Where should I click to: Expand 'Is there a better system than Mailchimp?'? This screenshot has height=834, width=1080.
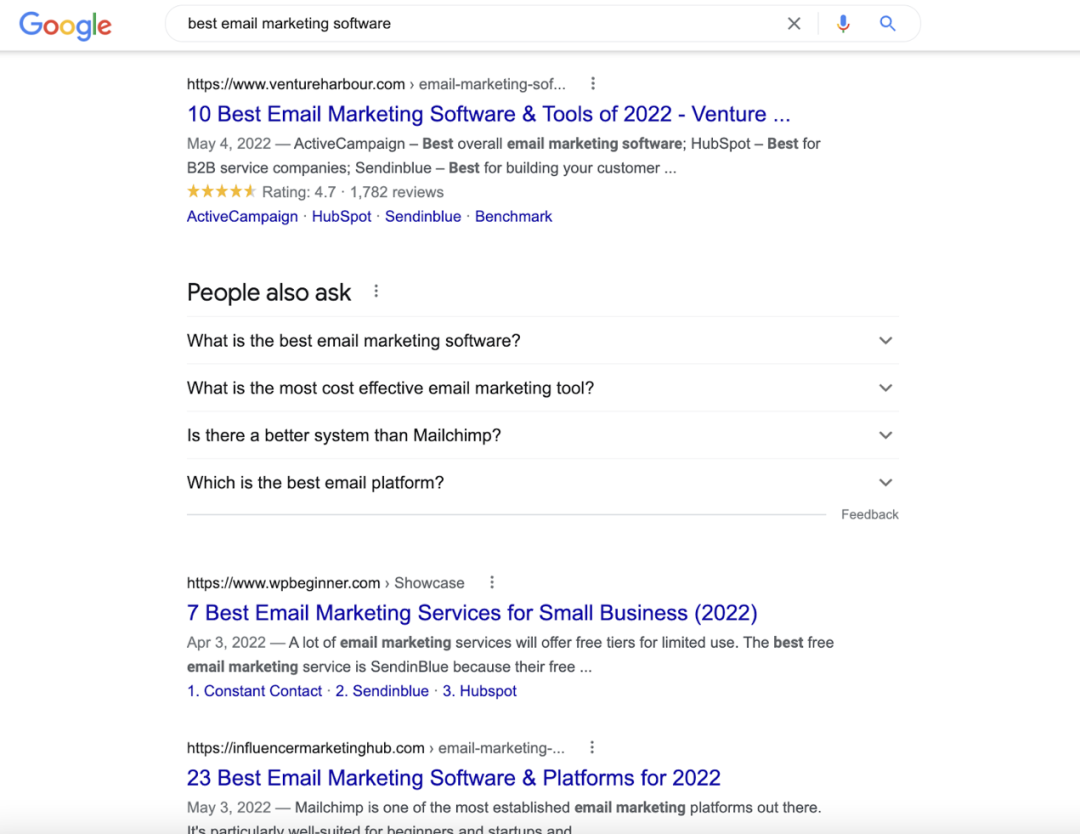tap(344, 435)
